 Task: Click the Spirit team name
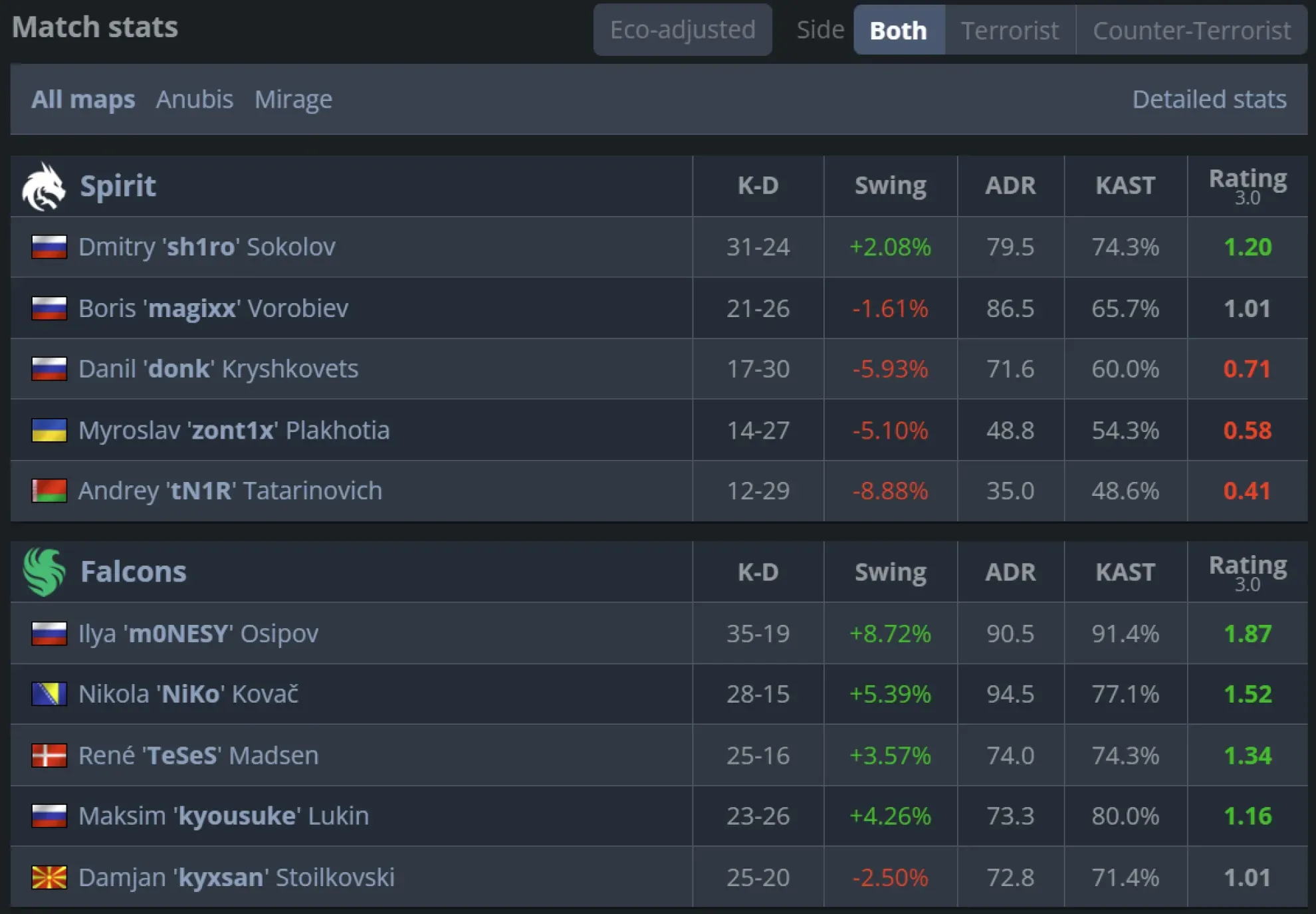coord(118,186)
